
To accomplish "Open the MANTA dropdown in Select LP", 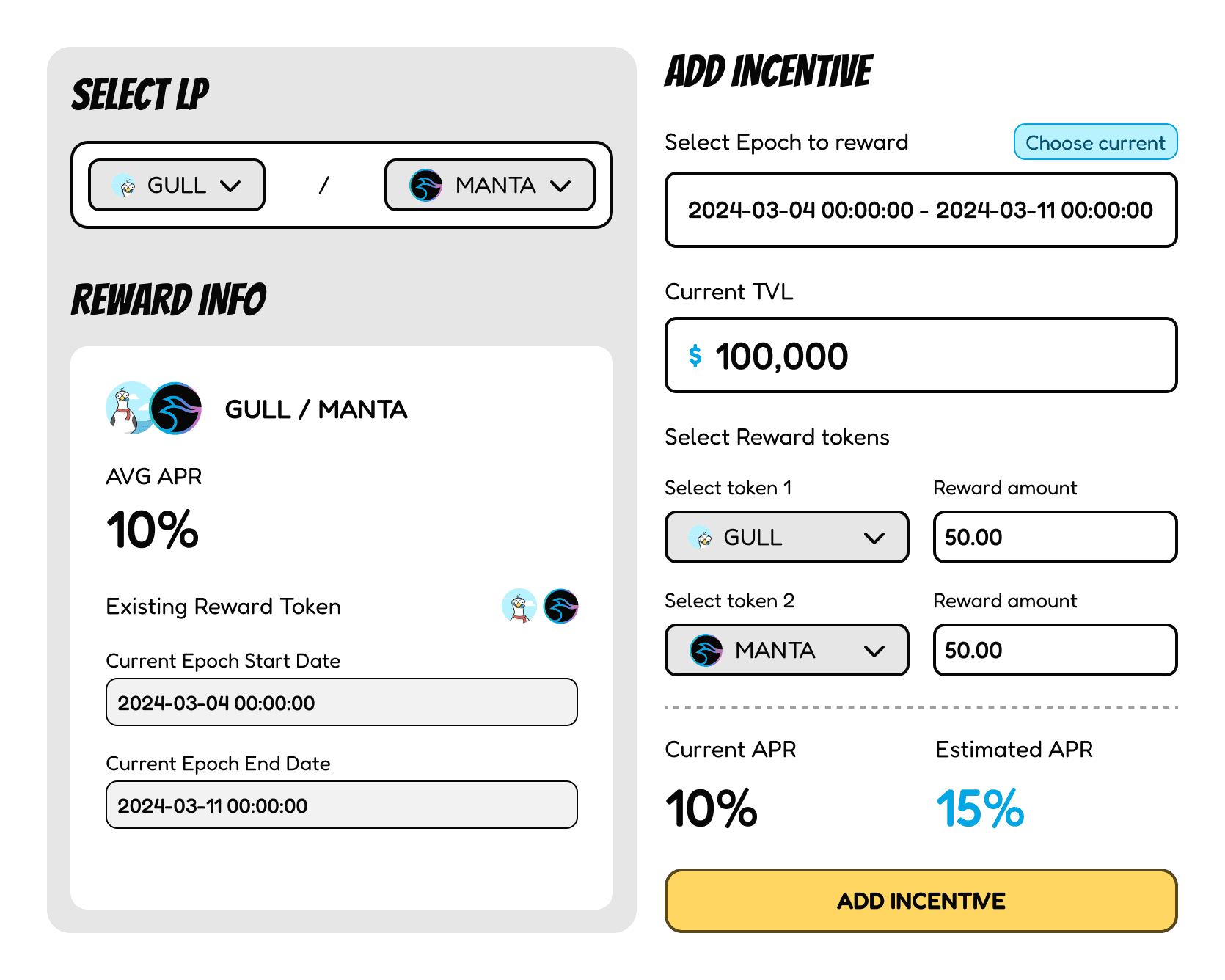I will tap(490, 186).
